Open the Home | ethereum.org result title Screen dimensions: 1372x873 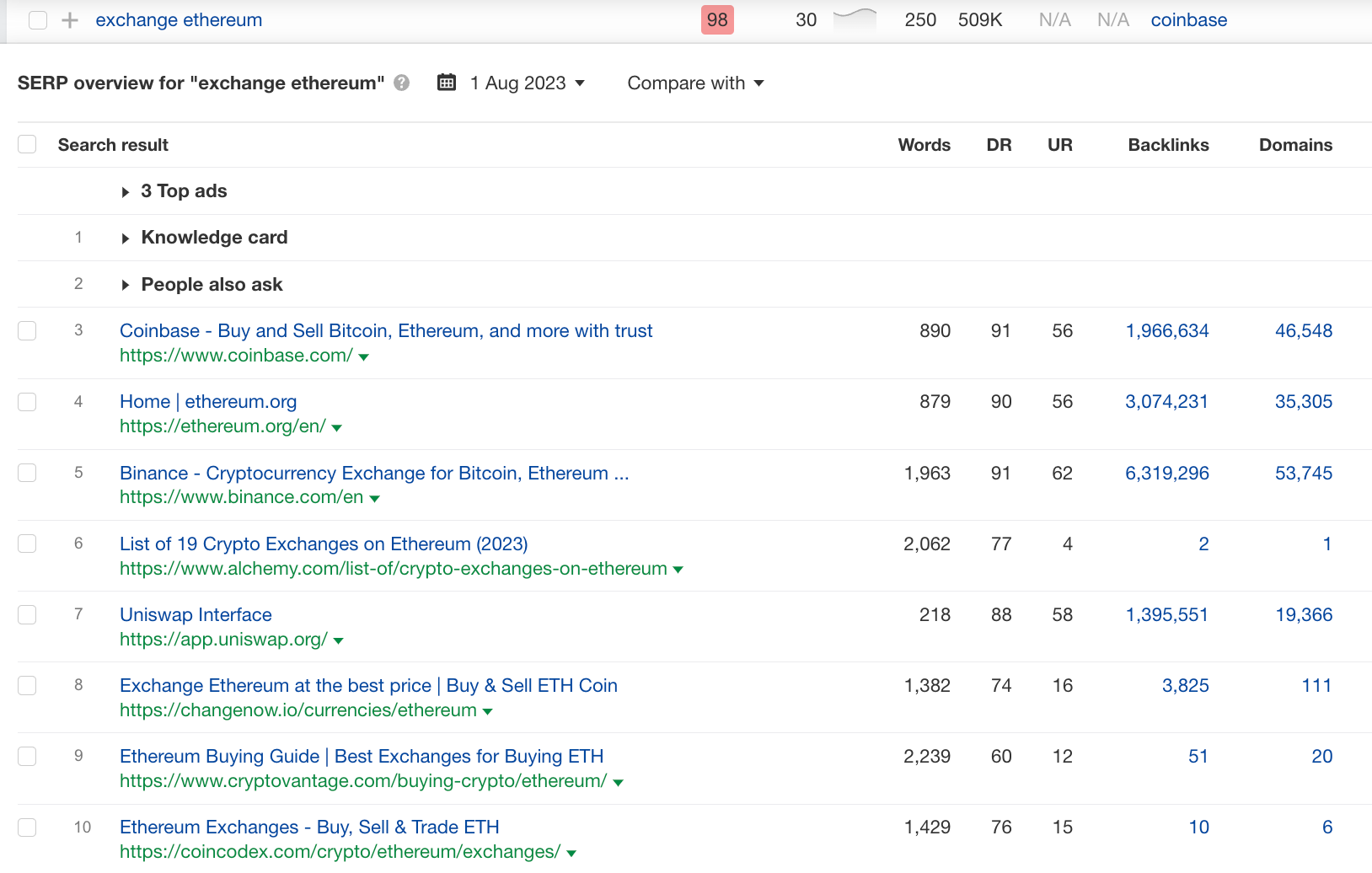pyautogui.click(x=208, y=401)
